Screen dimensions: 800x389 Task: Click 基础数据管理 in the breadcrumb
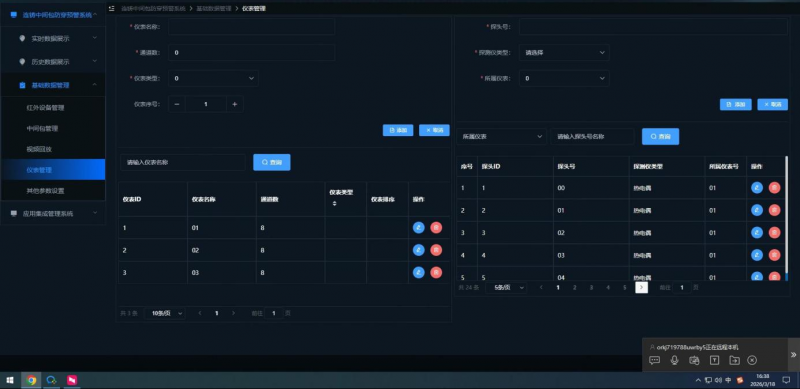(214, 9)
